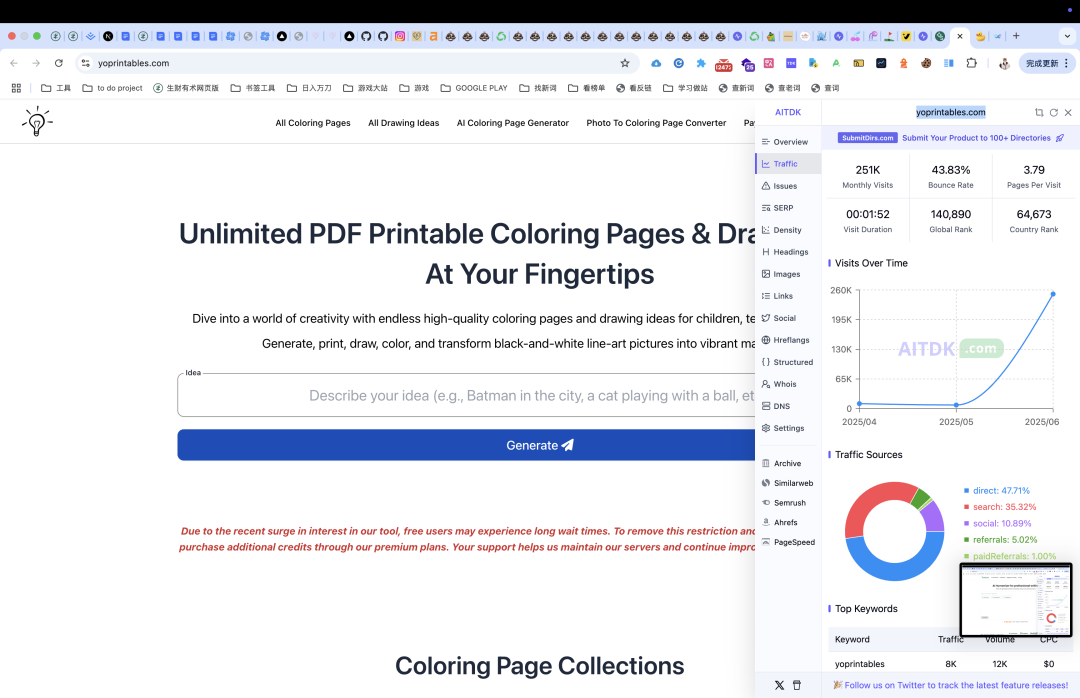Open the Archive link icon
The height and width of the screenshot is (698, 1080).
(766, 464)
